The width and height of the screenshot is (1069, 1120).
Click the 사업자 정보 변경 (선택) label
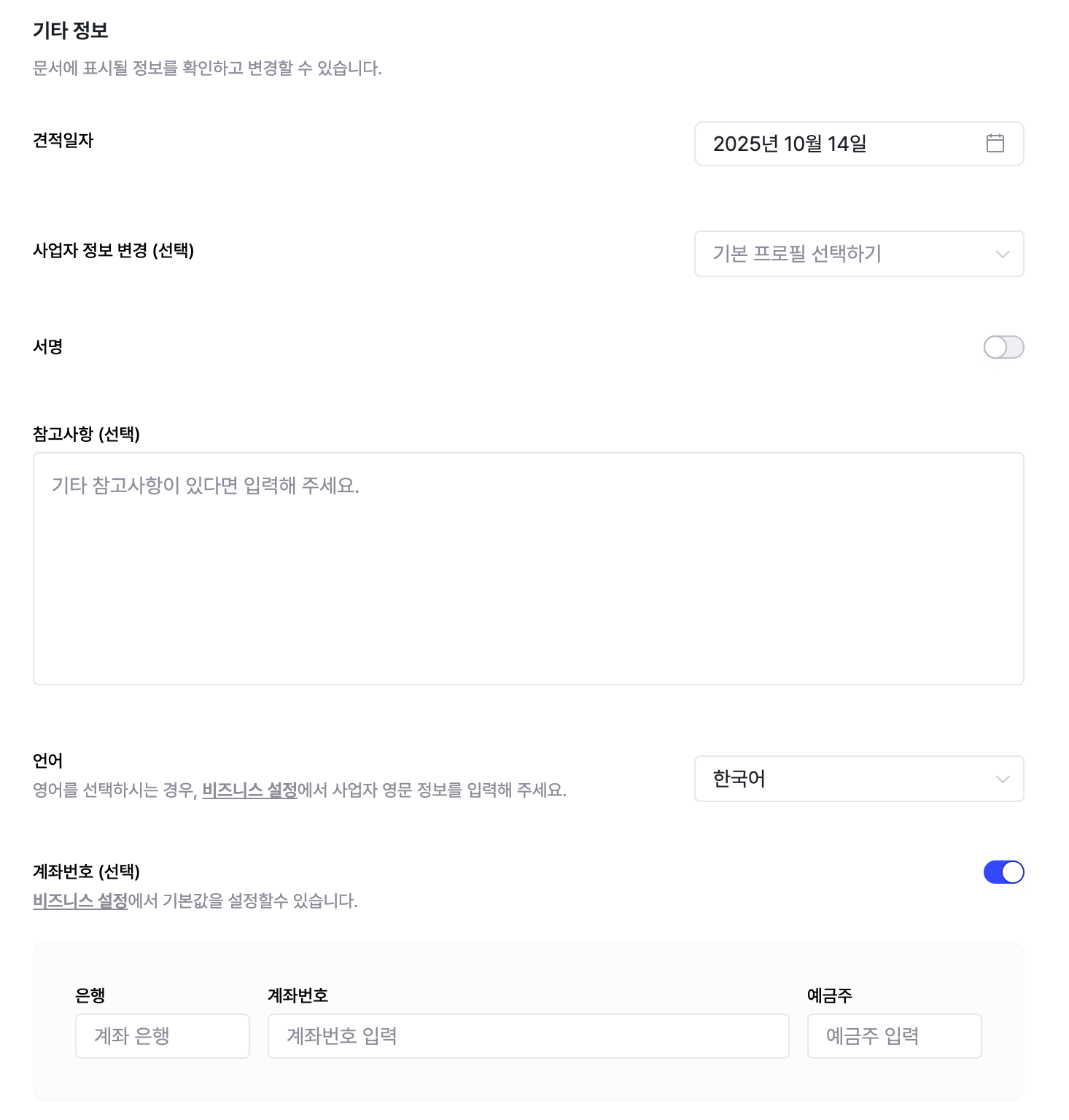click(x=113, y=251)
